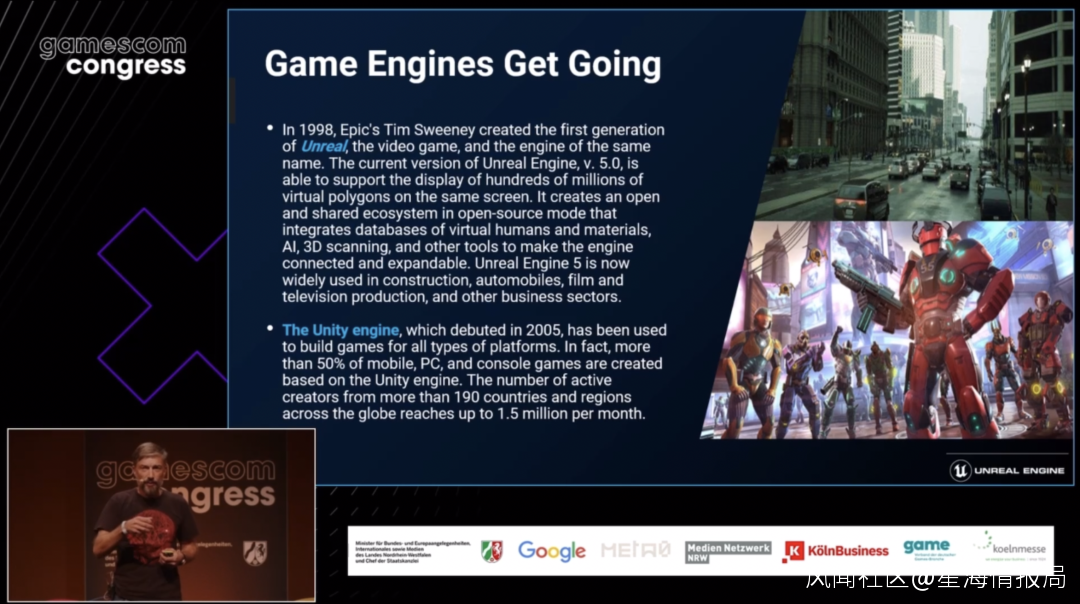Click the META sponsor logo
The image size is (1080, 604).
click(635, 550)
